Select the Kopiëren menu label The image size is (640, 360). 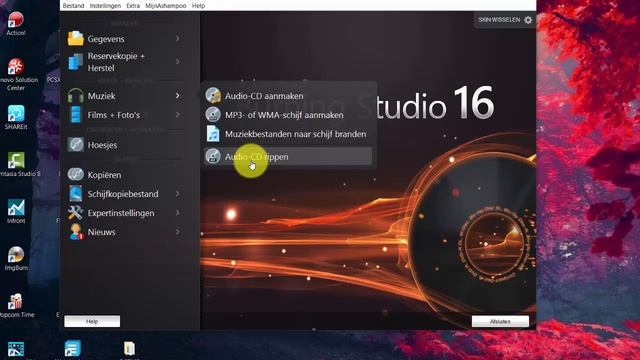[104, 175]
